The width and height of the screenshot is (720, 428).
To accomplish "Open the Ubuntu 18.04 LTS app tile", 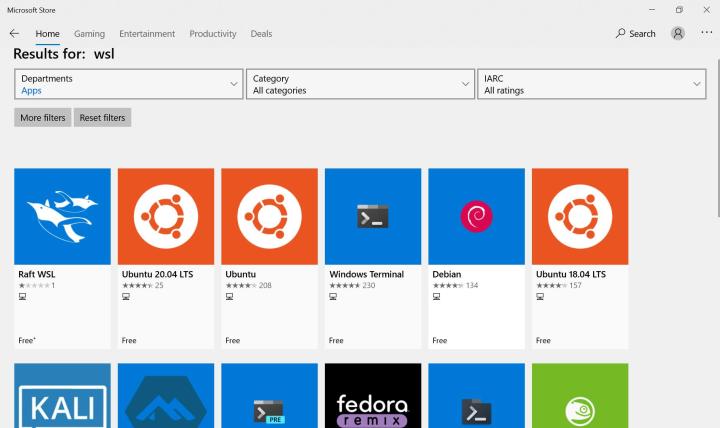I will coord(580,259).
